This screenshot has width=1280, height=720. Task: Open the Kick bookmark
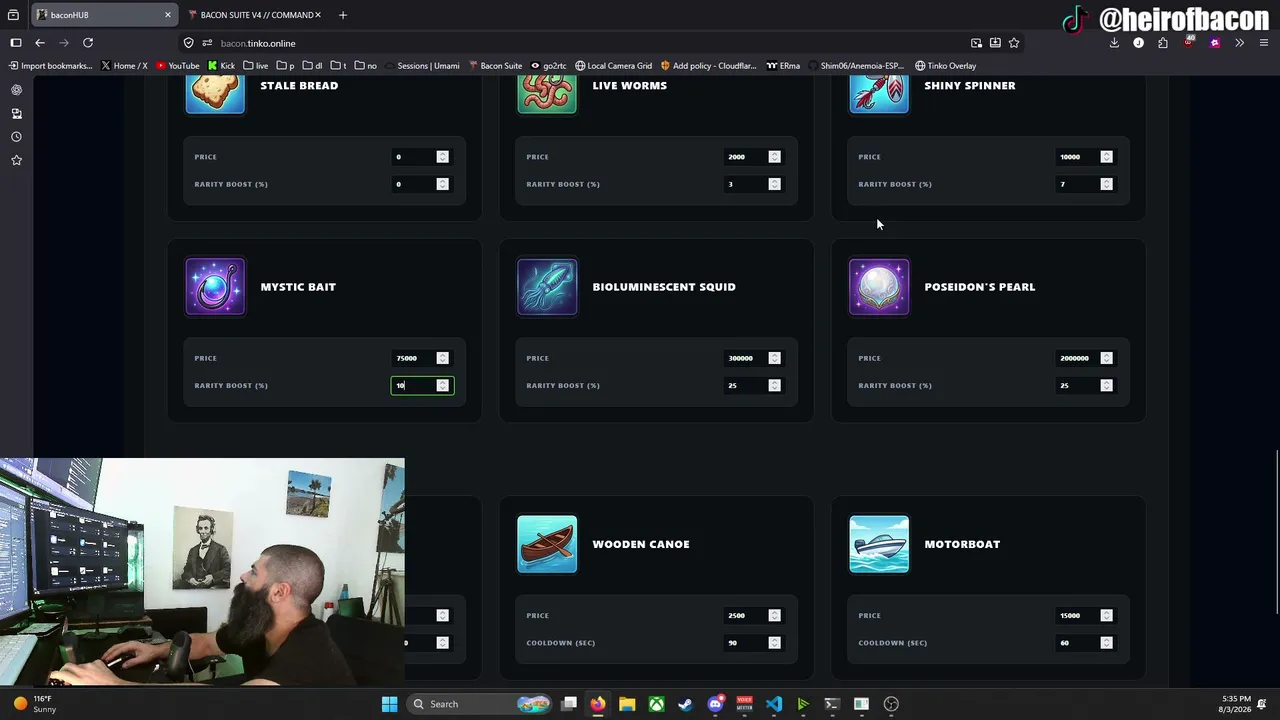pyautogui.click(x=221, y=66)
